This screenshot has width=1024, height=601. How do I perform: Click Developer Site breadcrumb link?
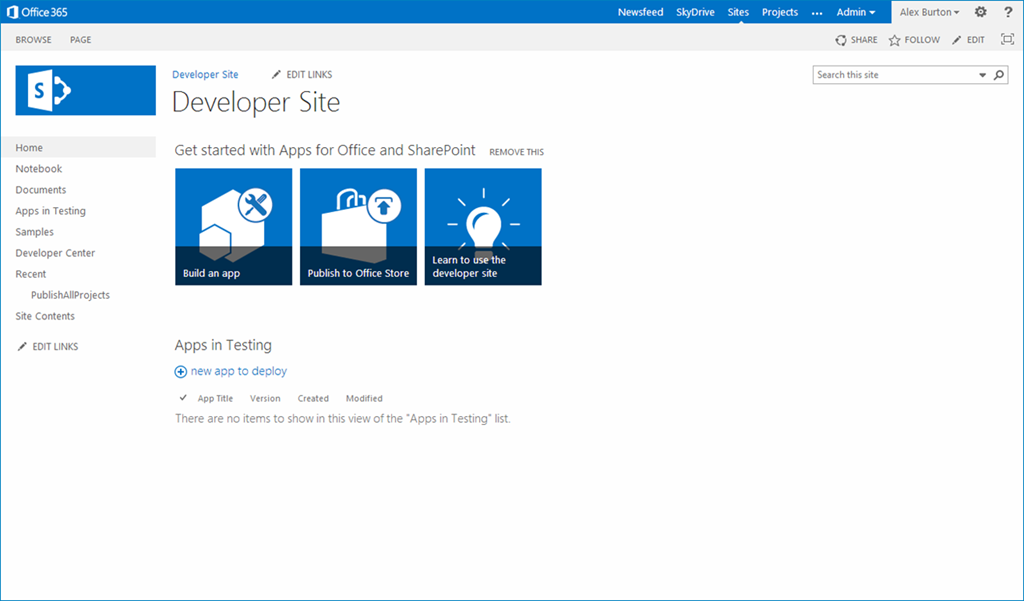pyautogui.click(x=205, y=74)
